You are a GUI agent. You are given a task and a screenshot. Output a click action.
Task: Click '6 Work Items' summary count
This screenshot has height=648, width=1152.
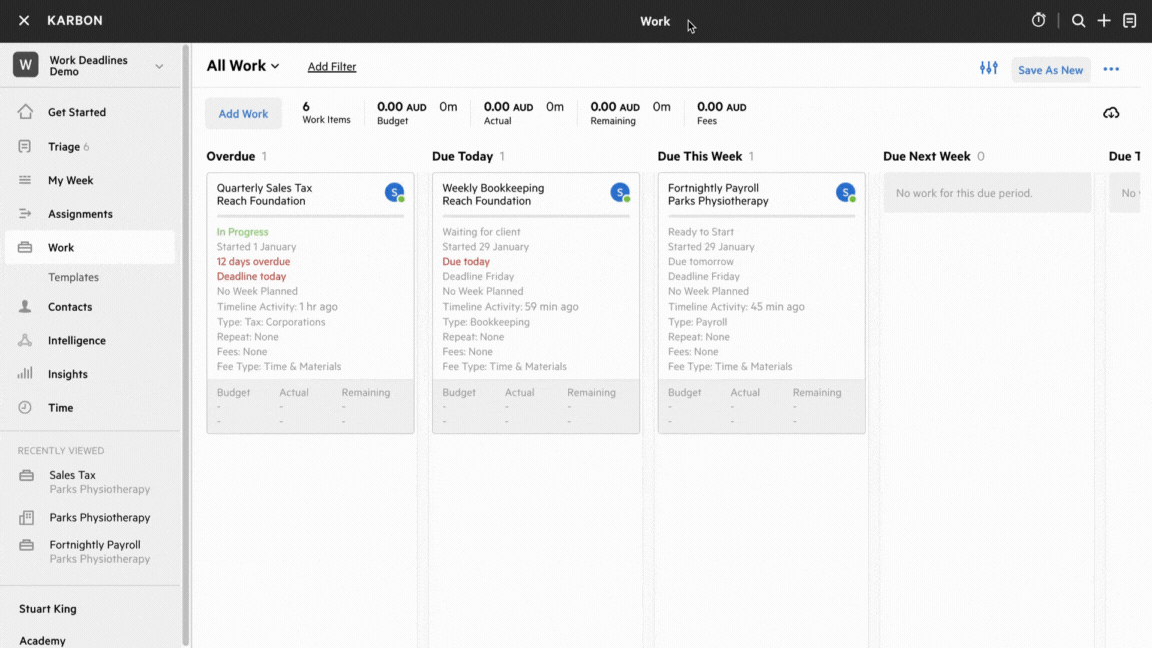click(326, 112)
